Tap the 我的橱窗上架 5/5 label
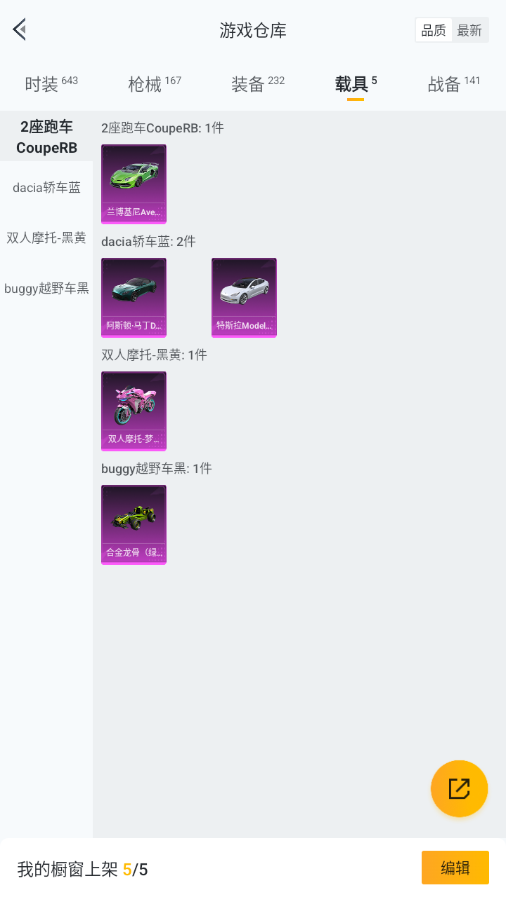 (x=82, y=870)
